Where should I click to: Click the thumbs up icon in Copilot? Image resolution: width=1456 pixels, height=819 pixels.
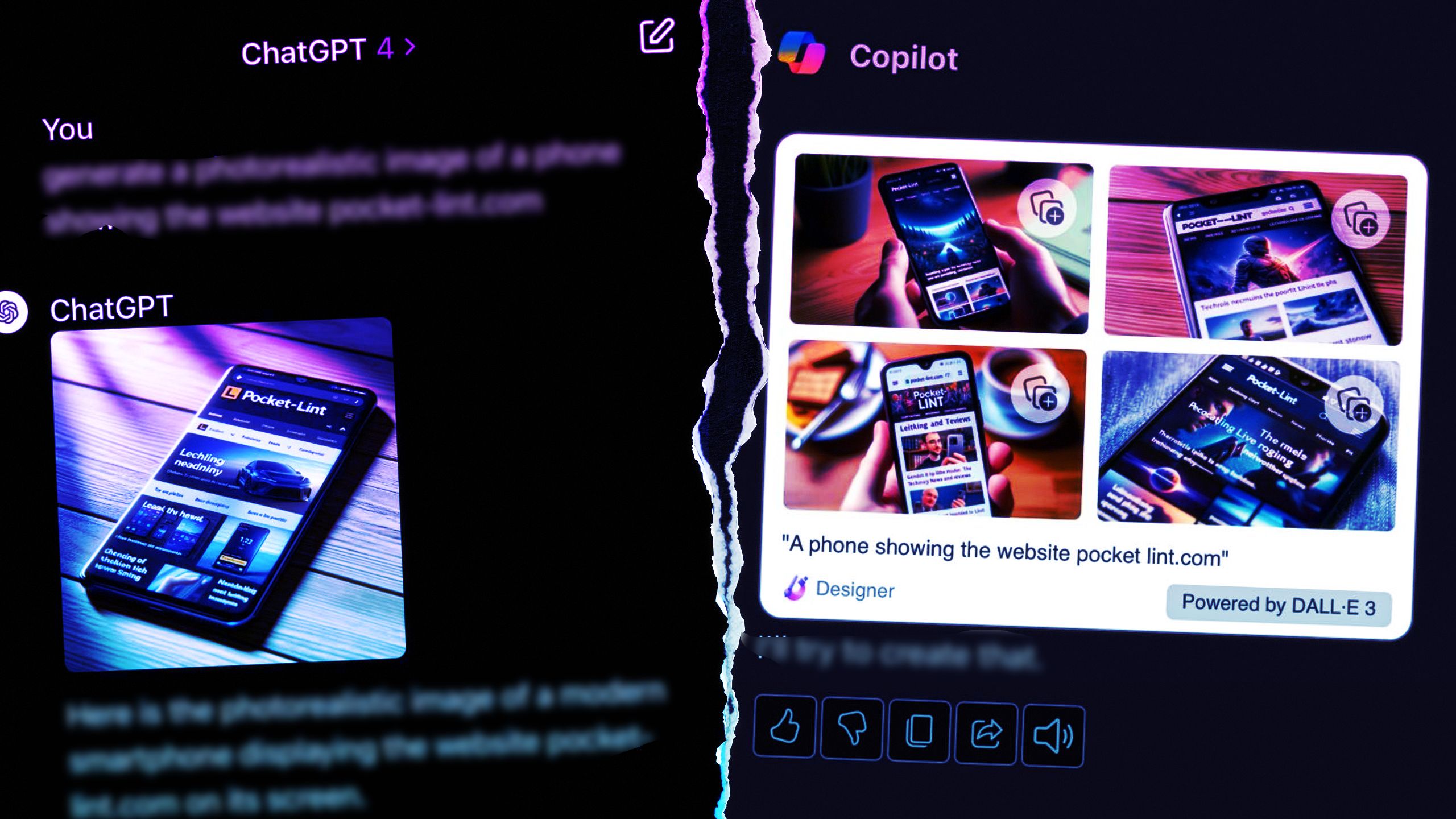point(787,731)
